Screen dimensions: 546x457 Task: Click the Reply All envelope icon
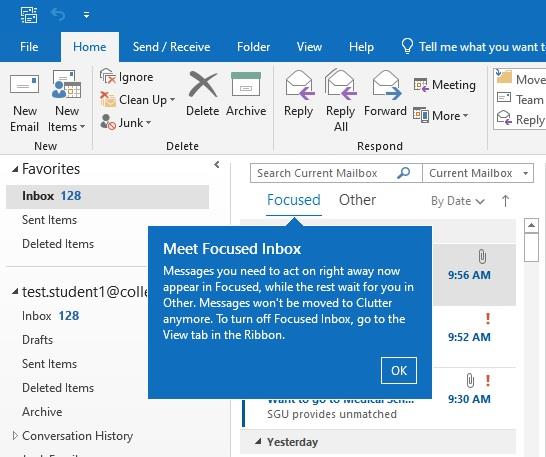click(x=341, y=84)
